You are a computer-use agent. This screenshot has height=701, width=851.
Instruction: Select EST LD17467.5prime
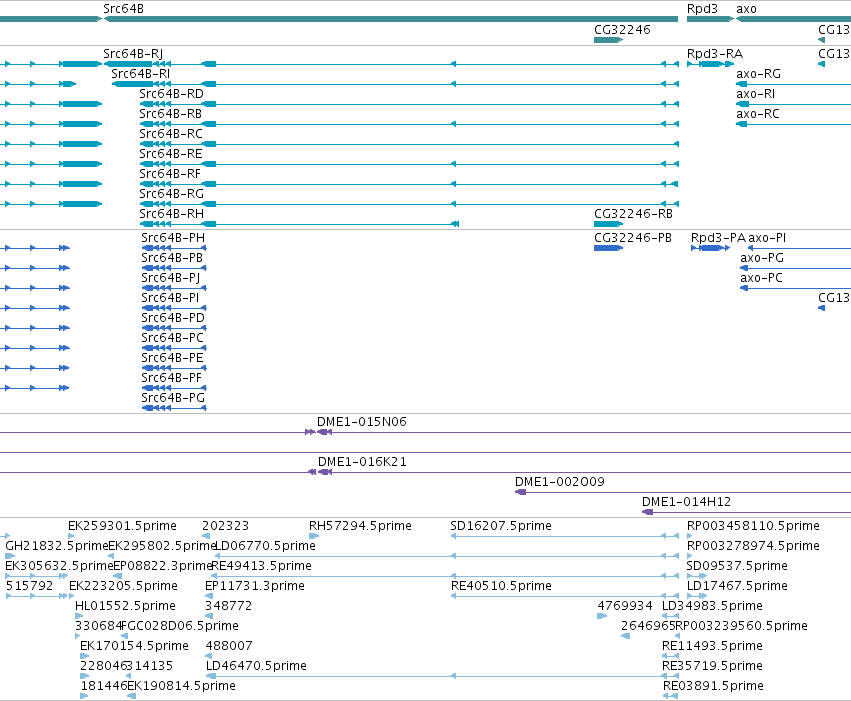[x=737, y=587]
